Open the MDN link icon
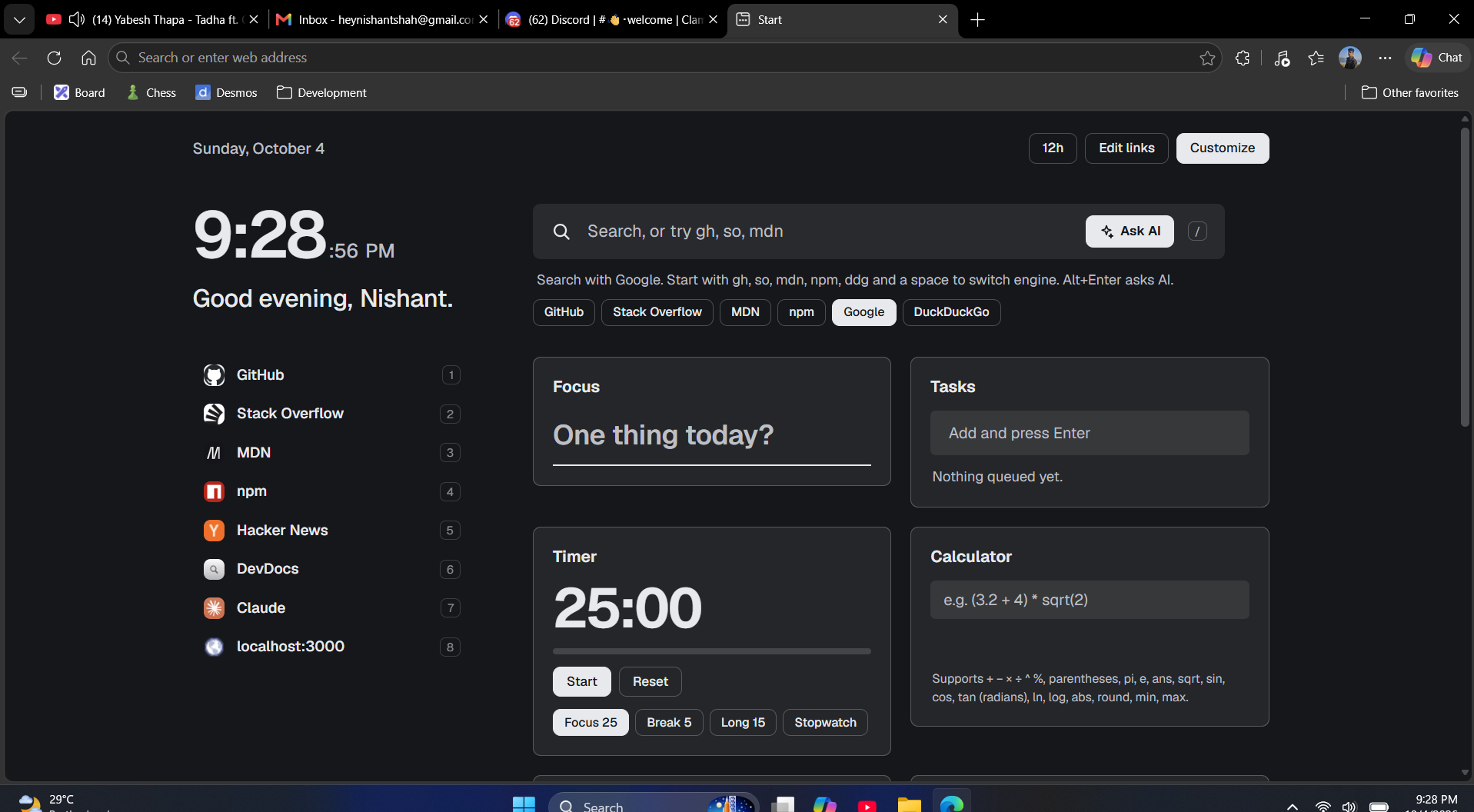The height and width of the screenshot is (812, 1474). 214,453
